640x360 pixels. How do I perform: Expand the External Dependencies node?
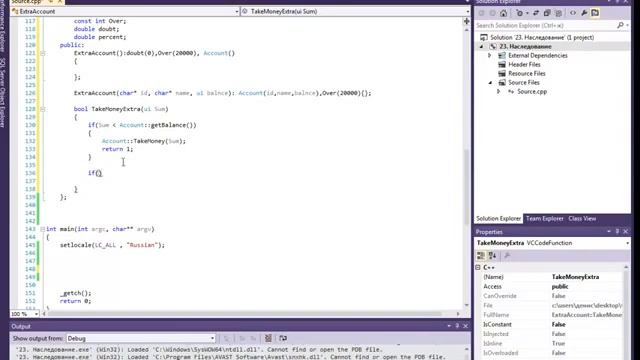coord(490,56)
